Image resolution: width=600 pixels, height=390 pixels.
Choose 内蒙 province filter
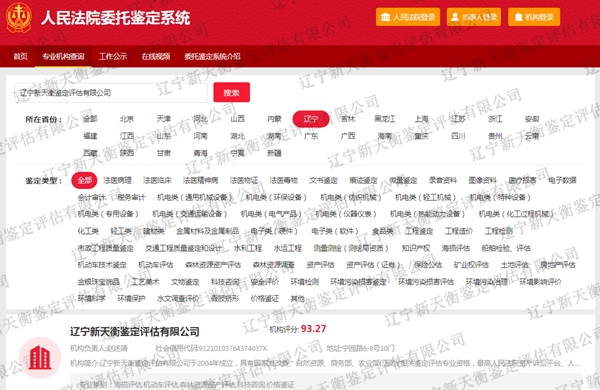(274, 119)
